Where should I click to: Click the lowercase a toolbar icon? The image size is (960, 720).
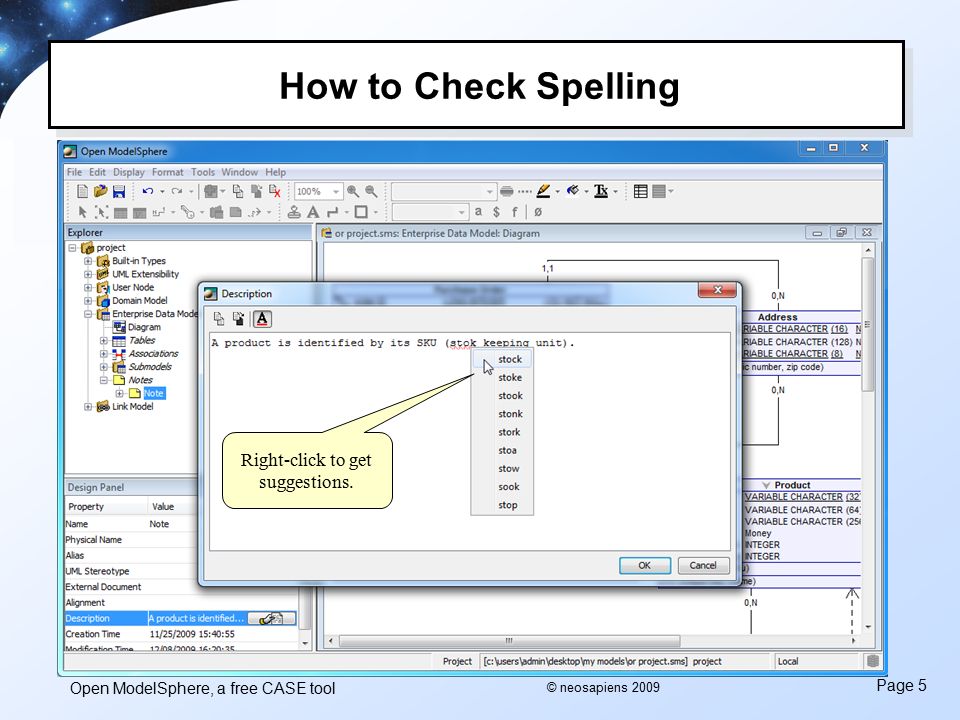[478, 212]
